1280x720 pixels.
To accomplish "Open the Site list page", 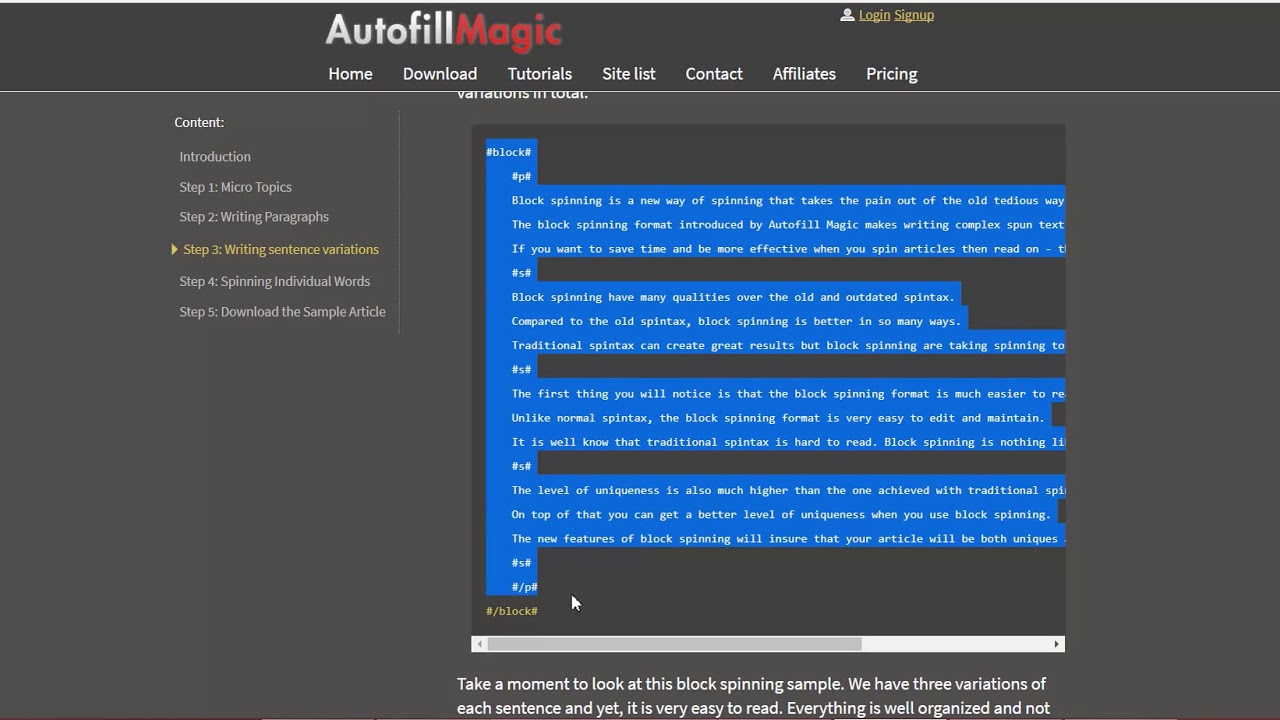I will pyautogui.click(x=629, y=74).
